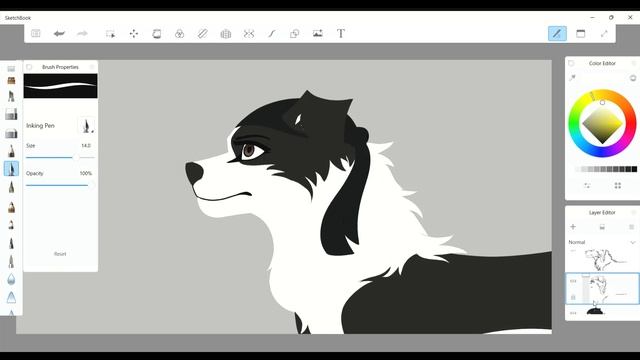Activate the Transform move tool
640x360 pixels.
coord(133,34)
